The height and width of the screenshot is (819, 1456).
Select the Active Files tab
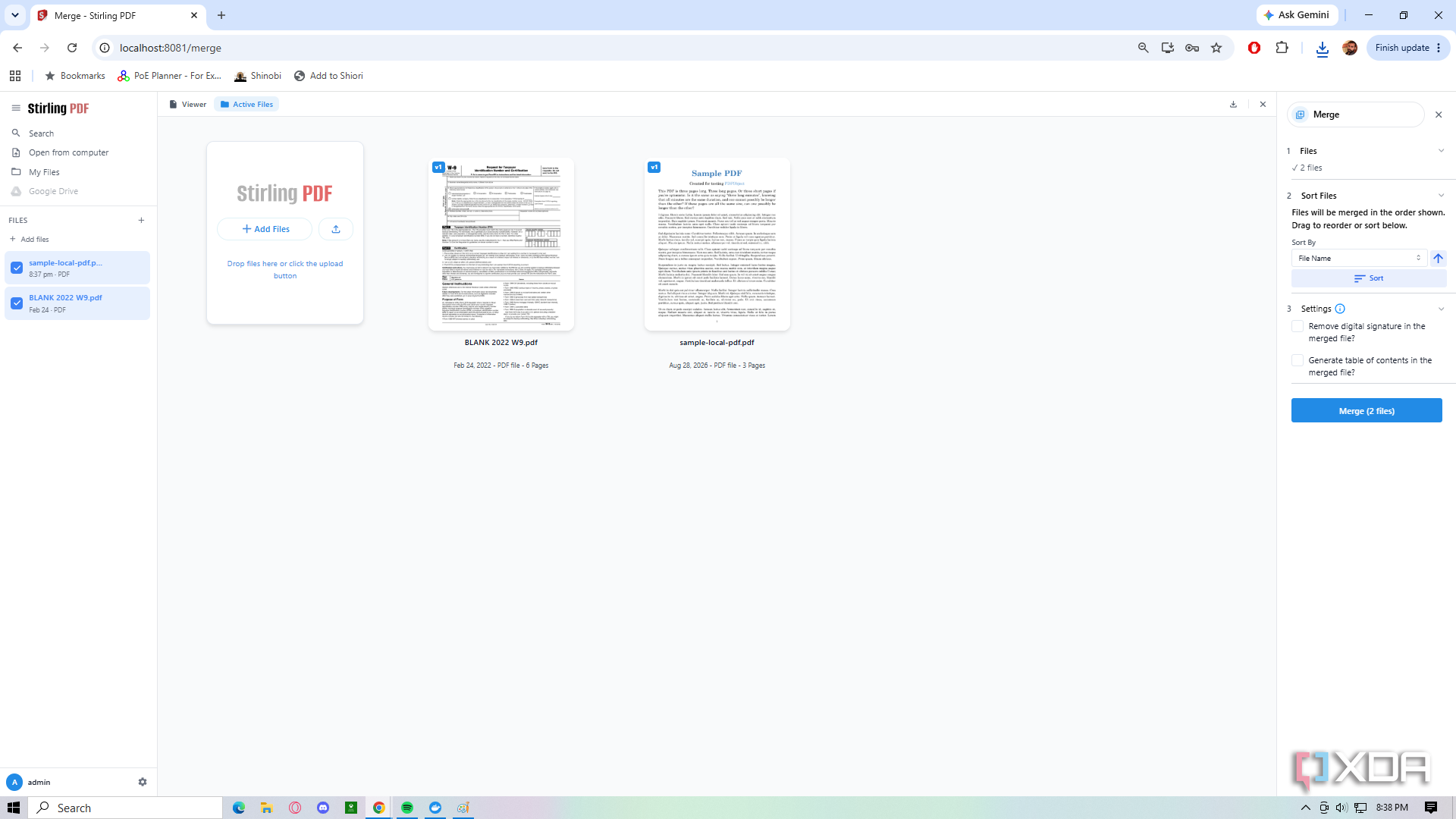[246, 105]
